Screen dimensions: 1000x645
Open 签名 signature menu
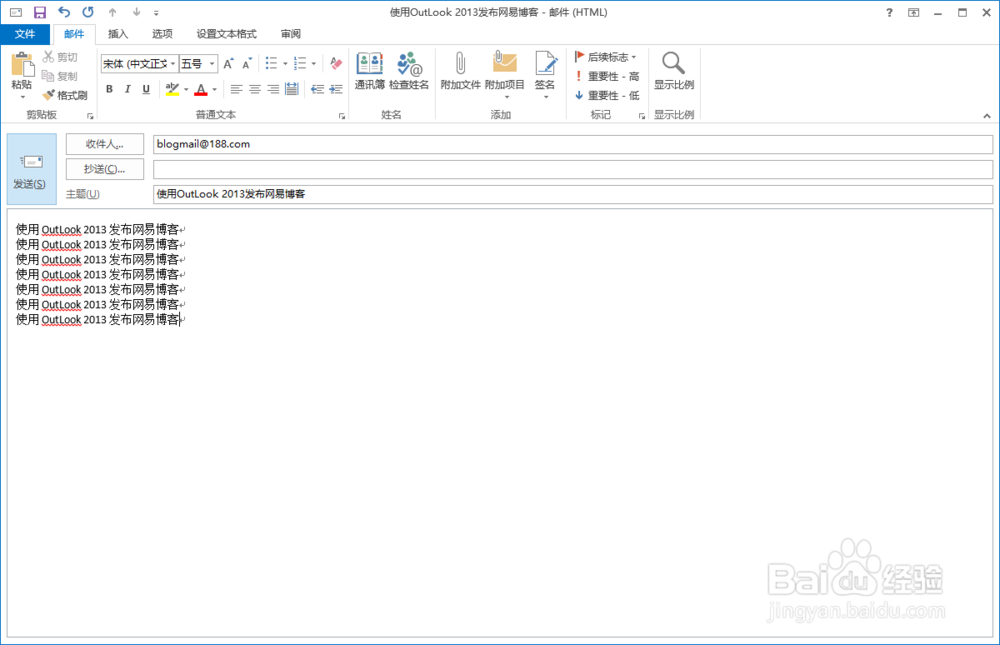tap(545, 75)
